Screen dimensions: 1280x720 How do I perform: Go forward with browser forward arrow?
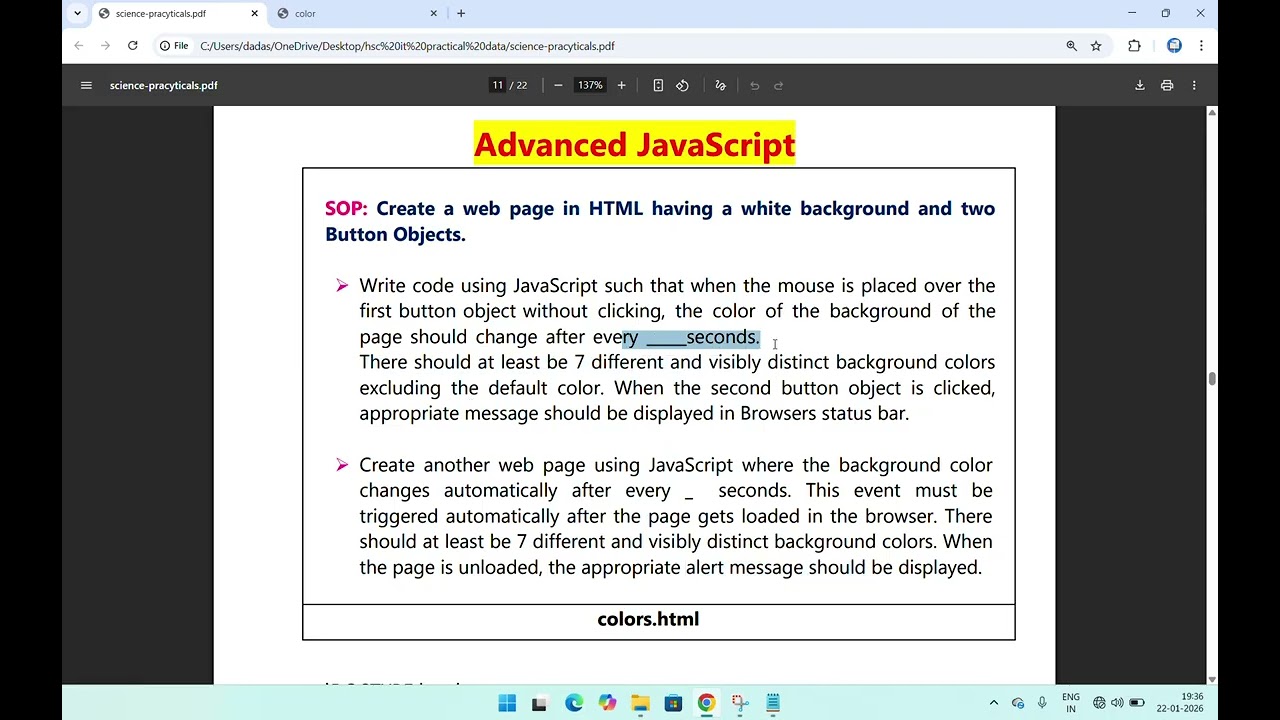click(x=105, y=45)
